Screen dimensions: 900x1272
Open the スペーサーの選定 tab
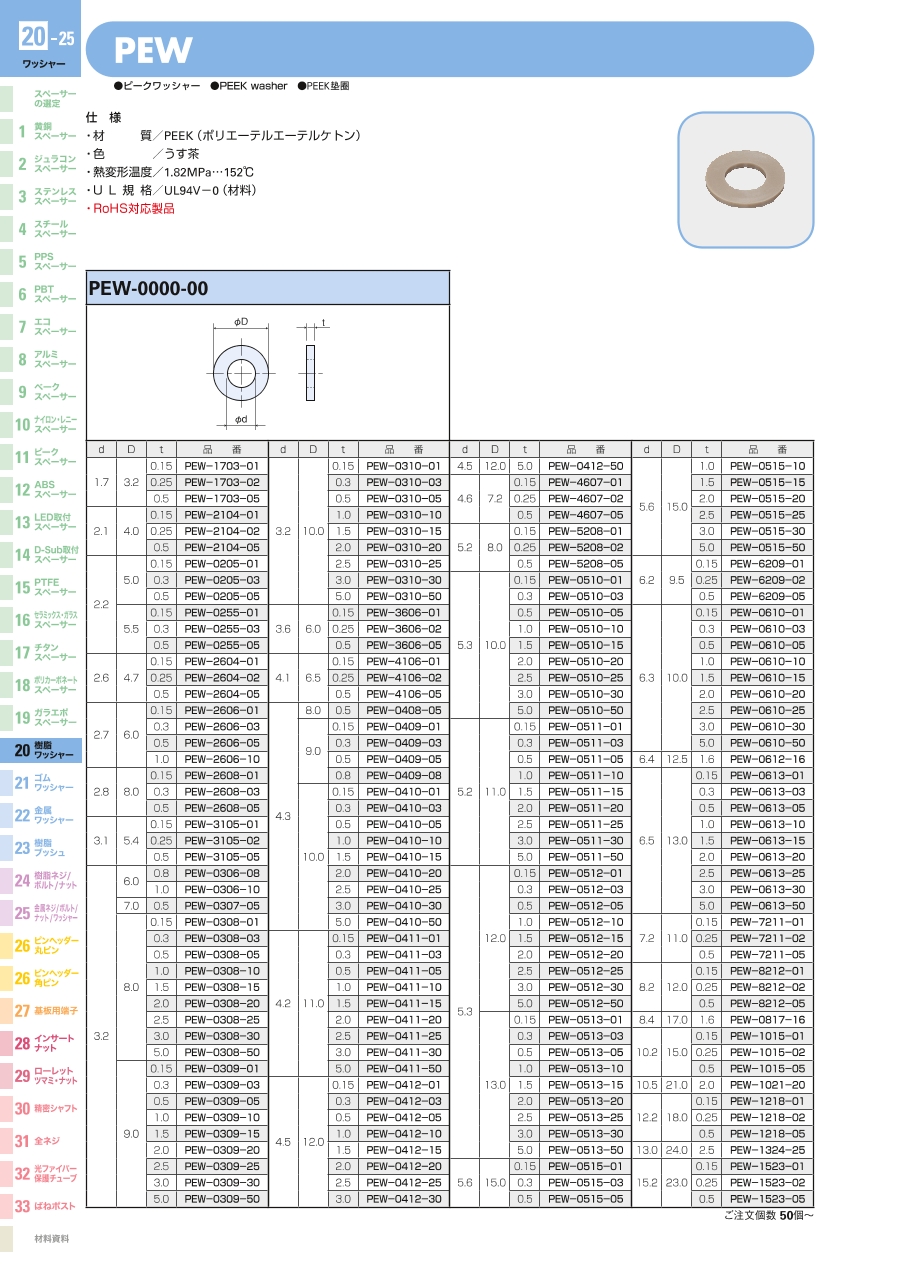pyautogui.click(x=41, y=98)
